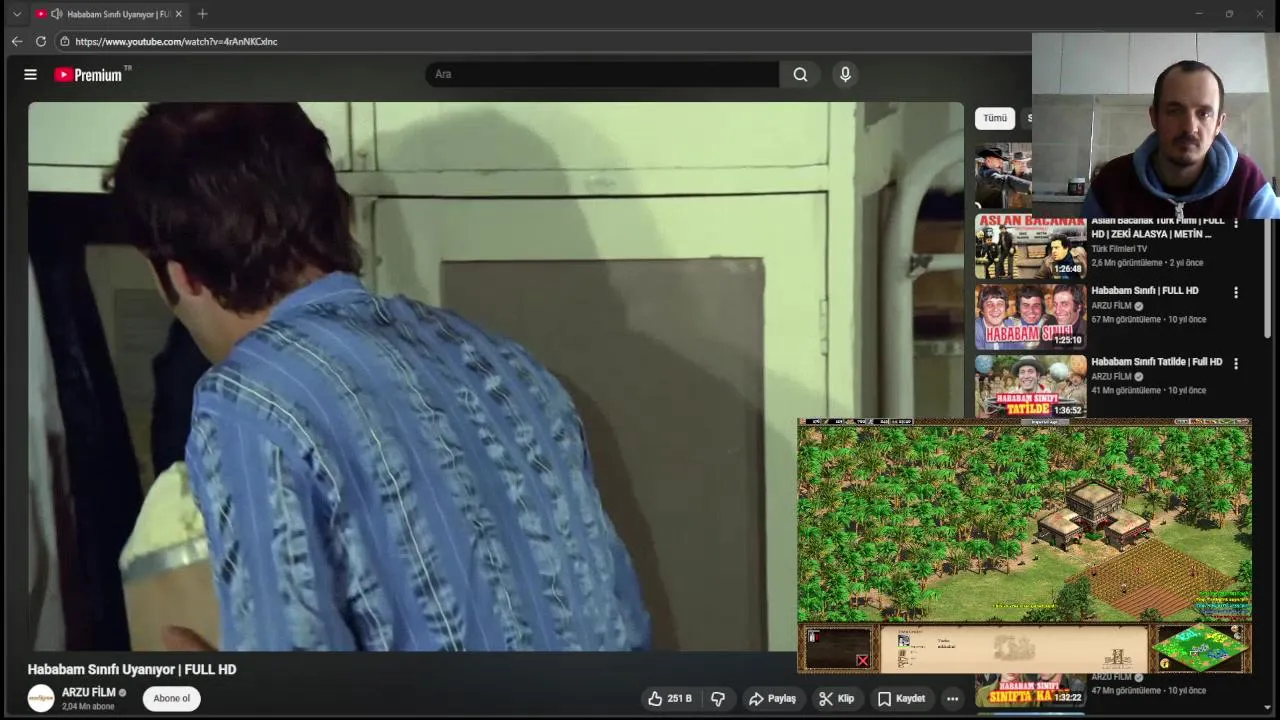Open Hababam Sınıfı | FULL HD title
The height and width of the screenshot is (720, 1280).
pos(1145,291)
